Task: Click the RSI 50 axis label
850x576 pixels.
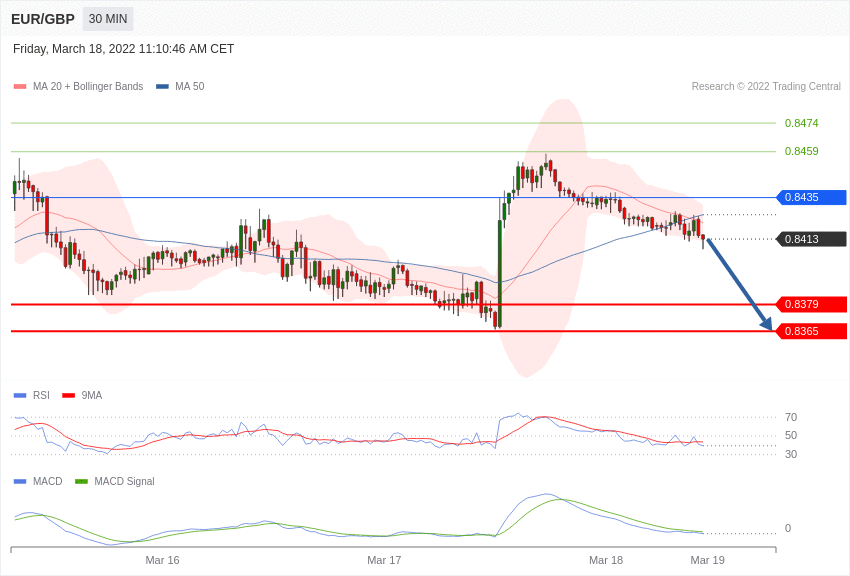Action: [x=791, y=435]
